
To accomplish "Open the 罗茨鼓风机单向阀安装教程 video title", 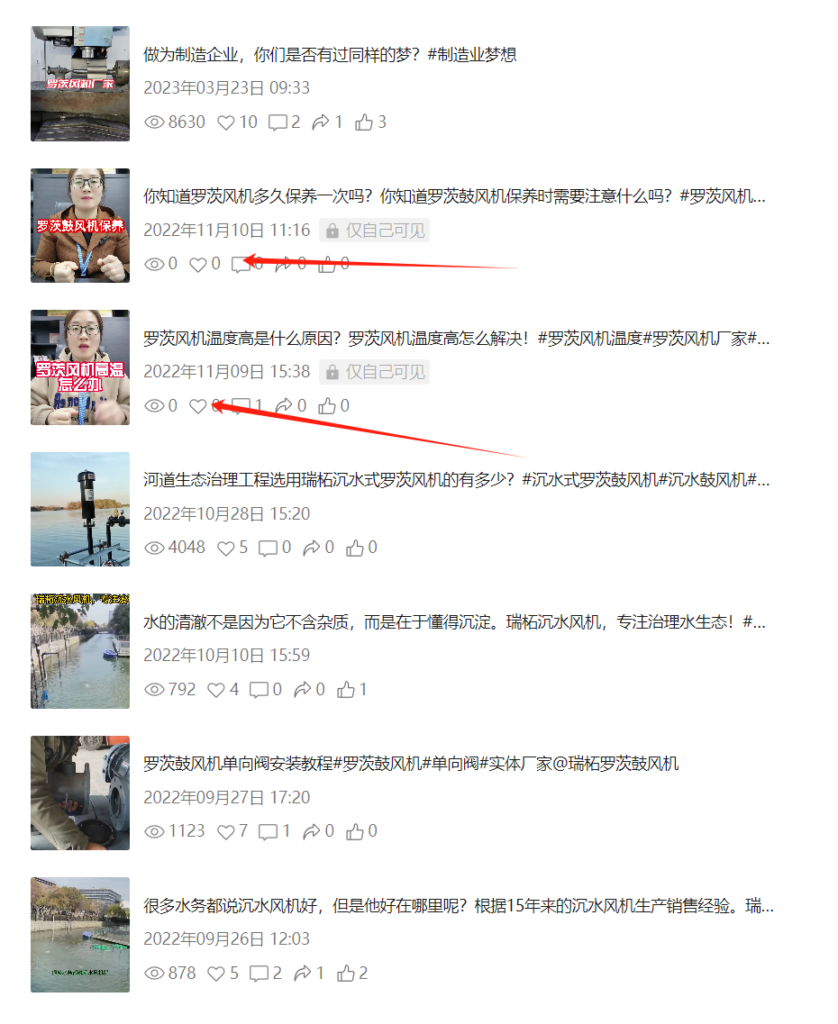I will [411, 763].
